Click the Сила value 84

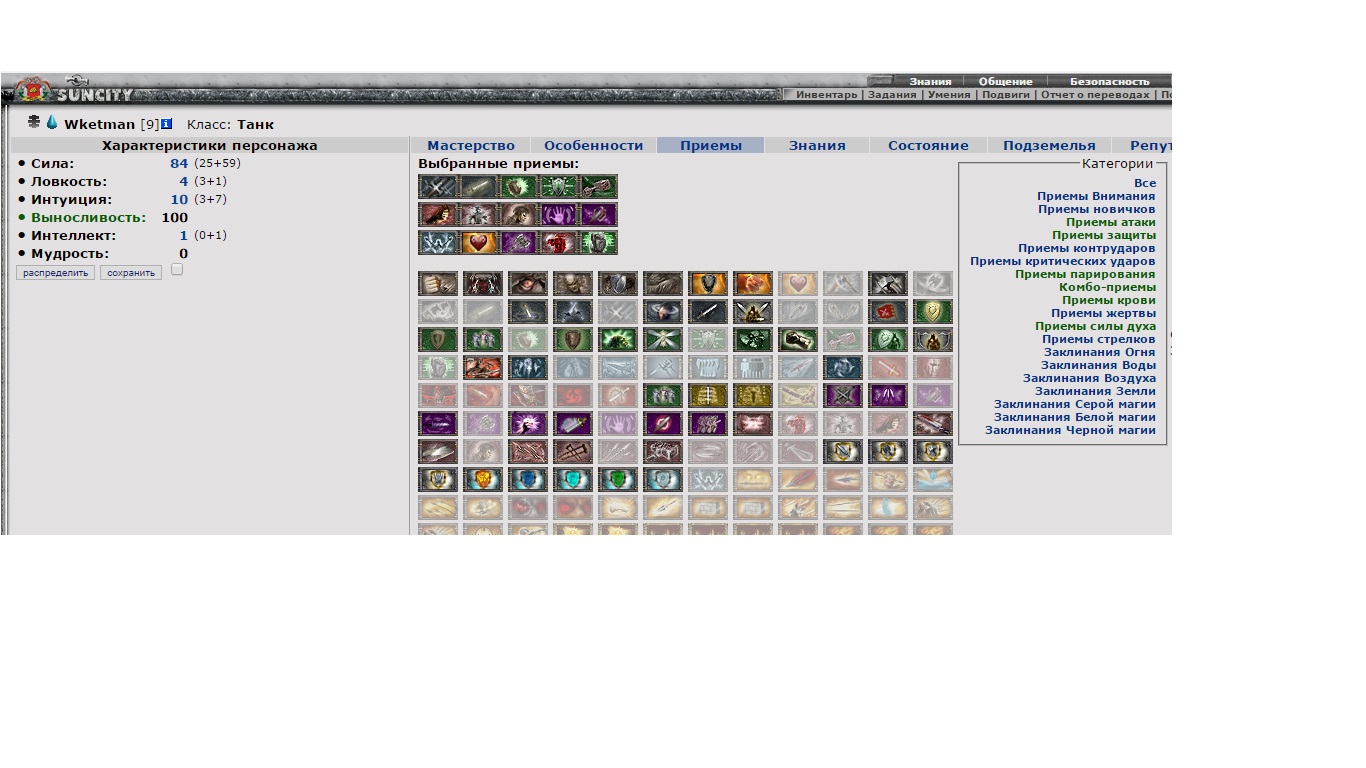pos(179,164)
